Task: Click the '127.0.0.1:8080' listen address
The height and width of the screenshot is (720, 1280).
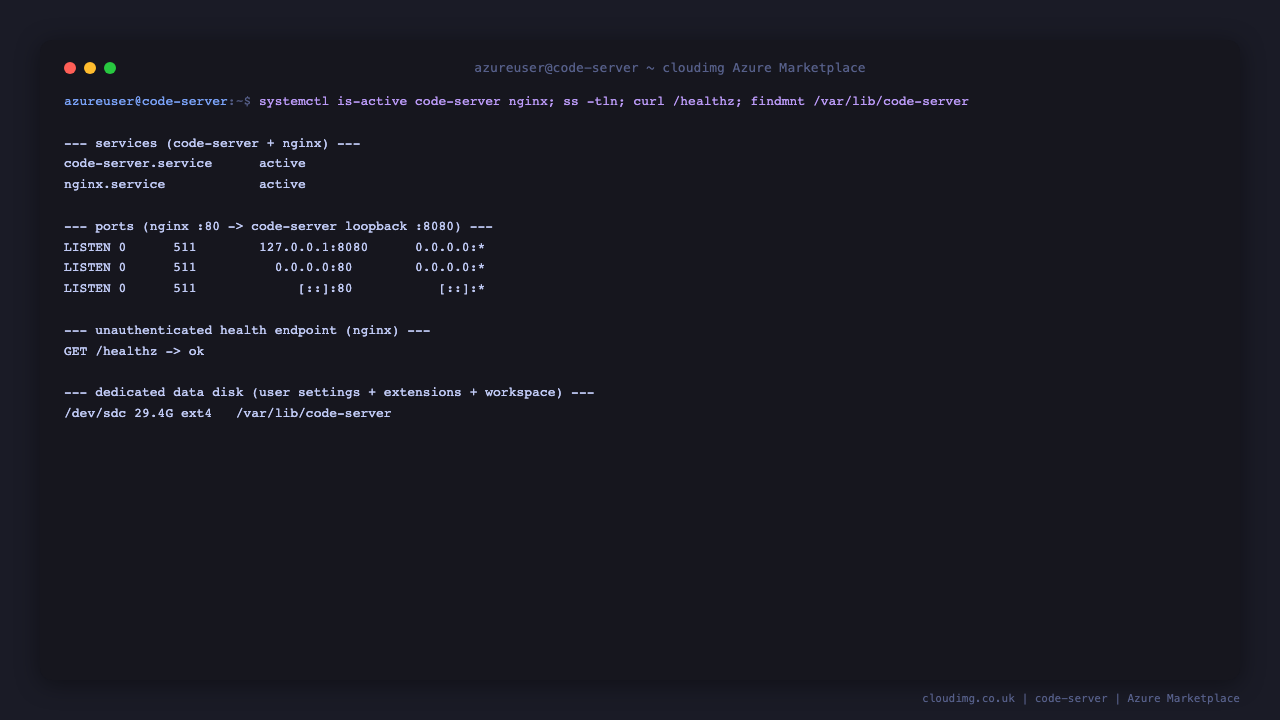Action: [x=313, y=247]
